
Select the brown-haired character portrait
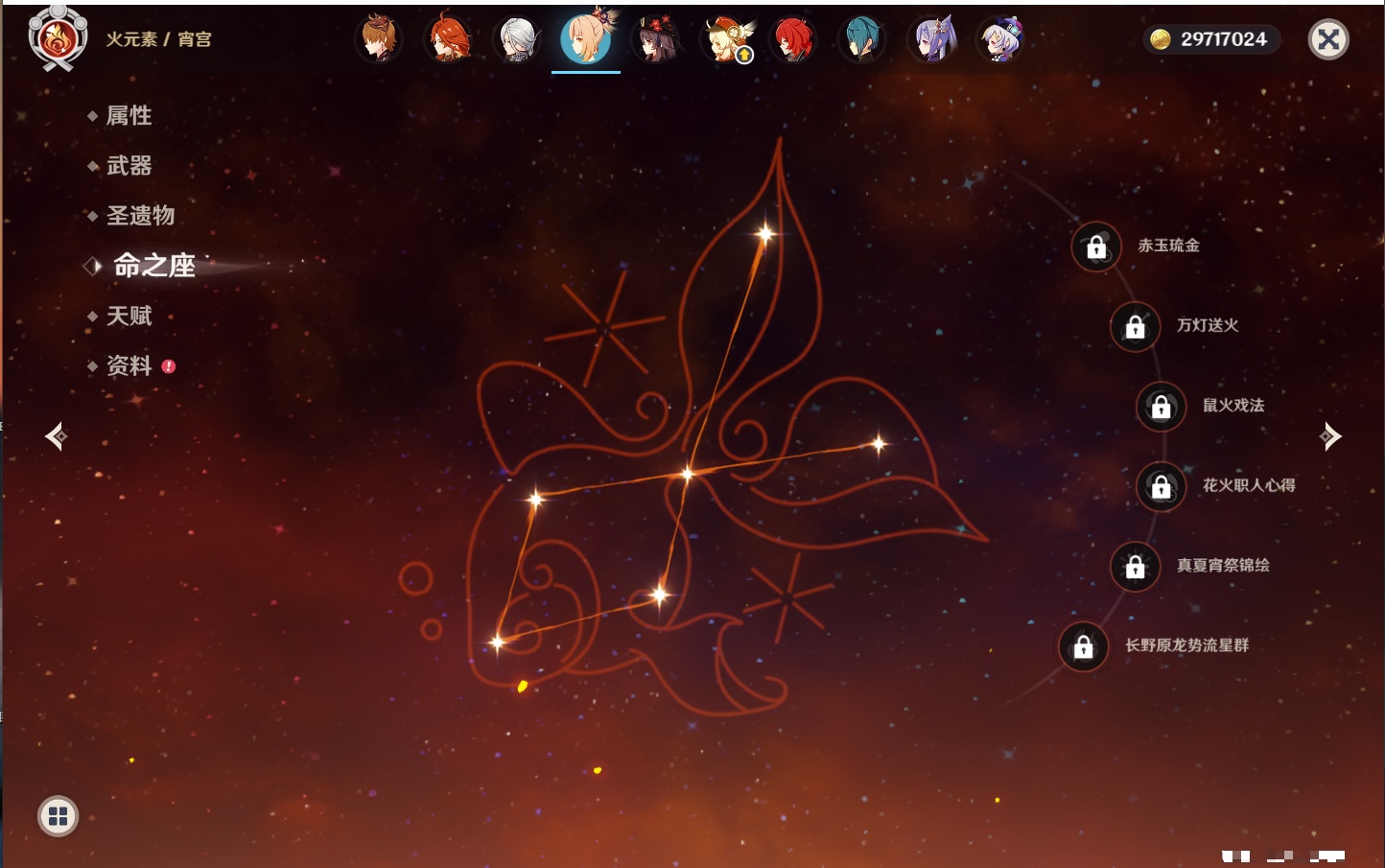coord(379,39)
